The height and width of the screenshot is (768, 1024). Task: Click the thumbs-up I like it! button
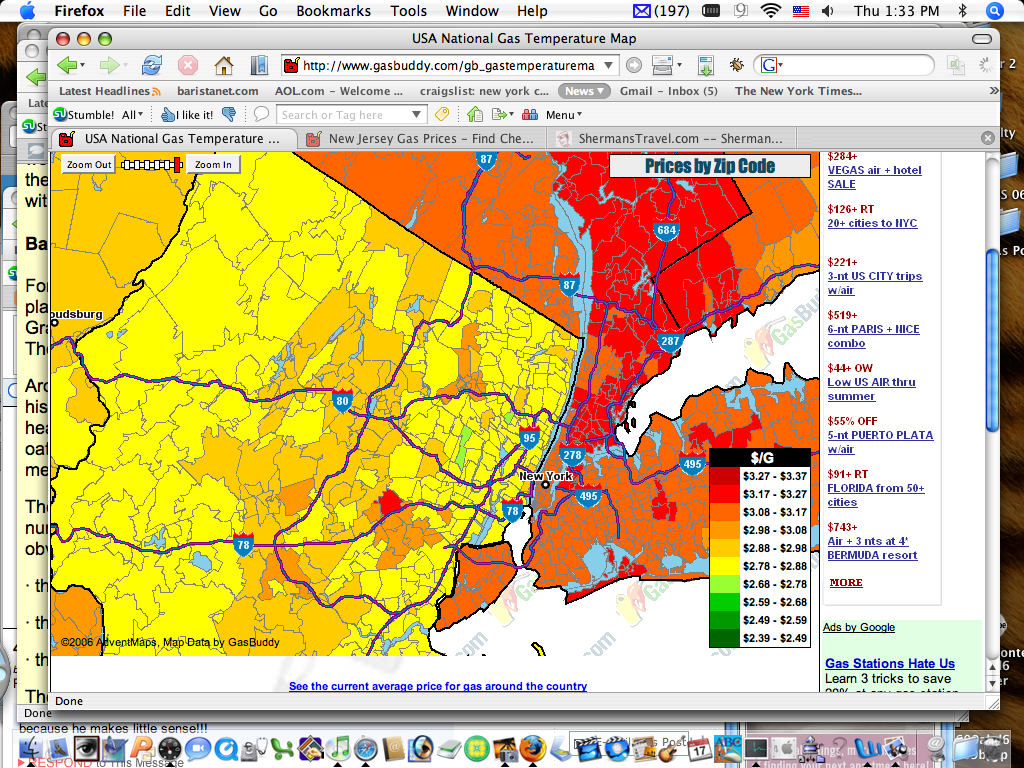coord(187,115)
